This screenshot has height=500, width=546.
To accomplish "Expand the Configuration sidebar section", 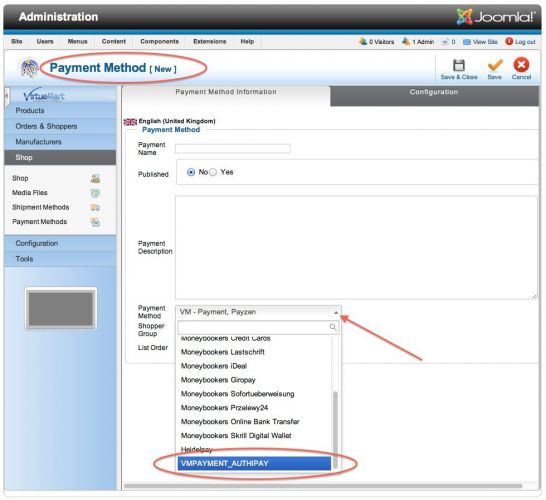I will (60, 243).
